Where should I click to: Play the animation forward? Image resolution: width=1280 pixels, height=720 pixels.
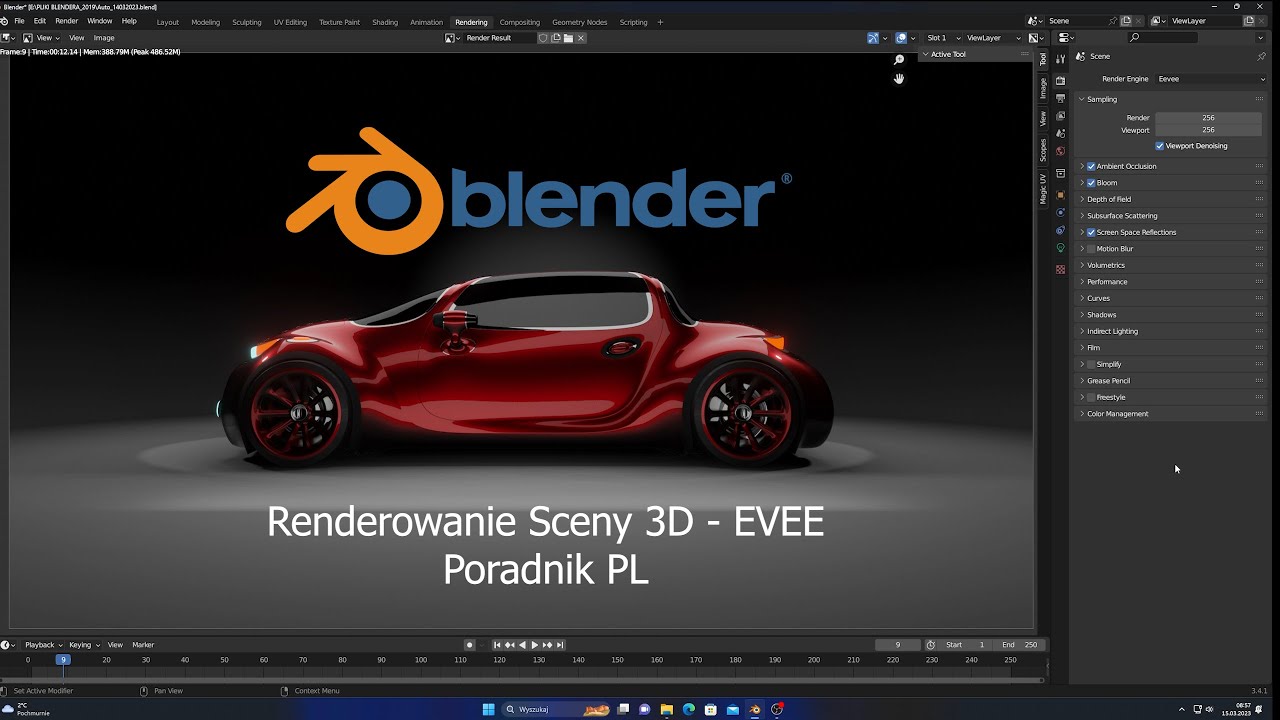pos(535,645)
